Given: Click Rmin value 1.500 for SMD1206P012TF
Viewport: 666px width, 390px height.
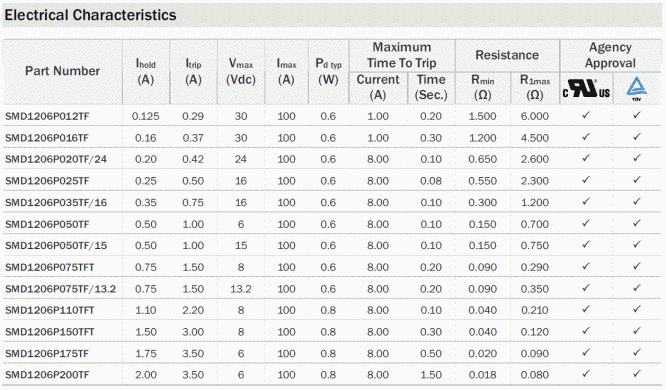Looking at the screenshot, I should [483, 116].
